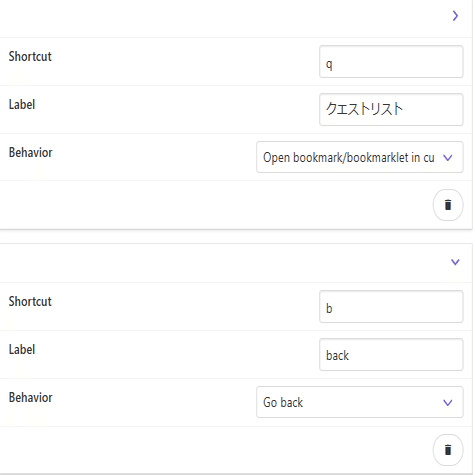This screenshot has height=475, width=475.
Task: Click the 'Behavior' text beside the 'Go back' dropdown
Action: (30, 397)
